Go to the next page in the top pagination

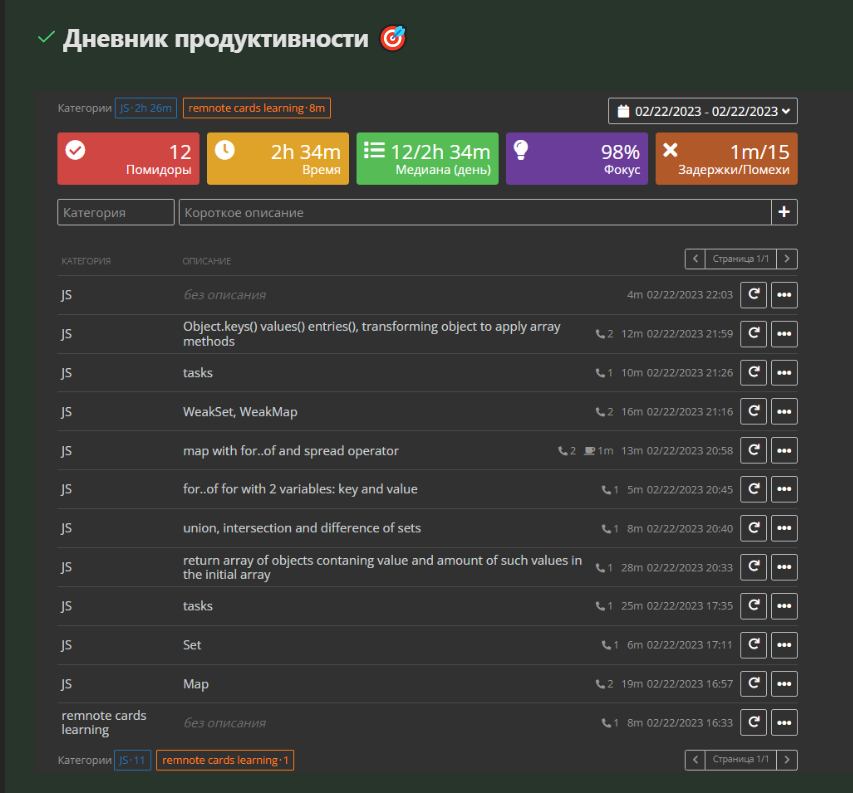[787, 259]
